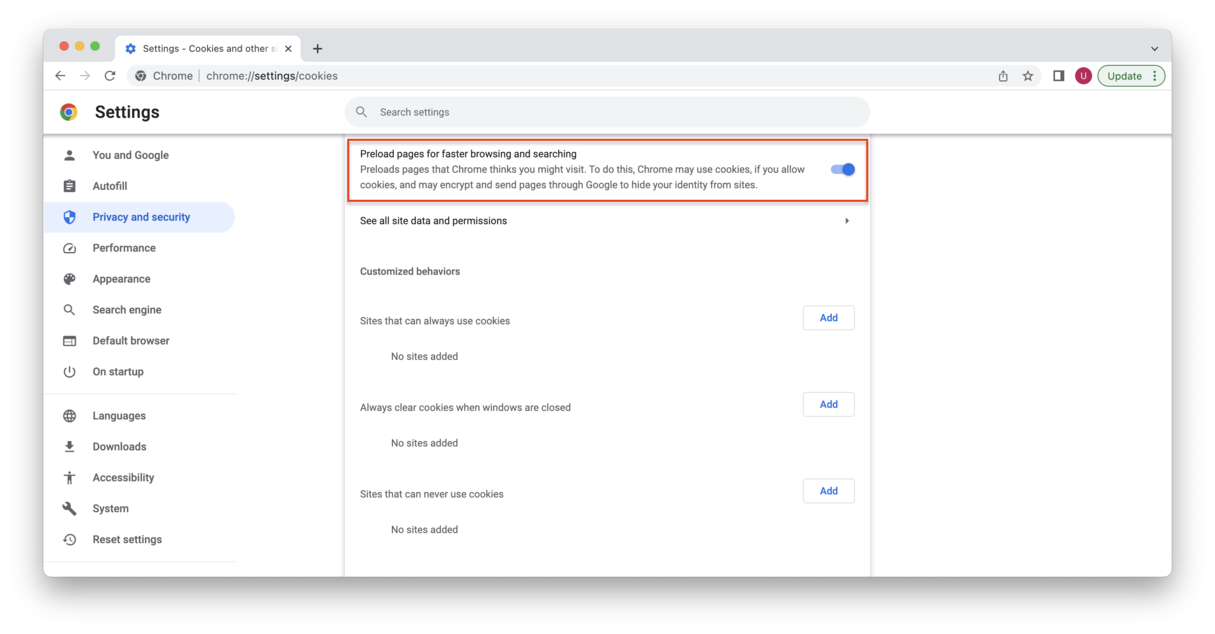
Task: Open the Appearance settings section
Action: 121,279
